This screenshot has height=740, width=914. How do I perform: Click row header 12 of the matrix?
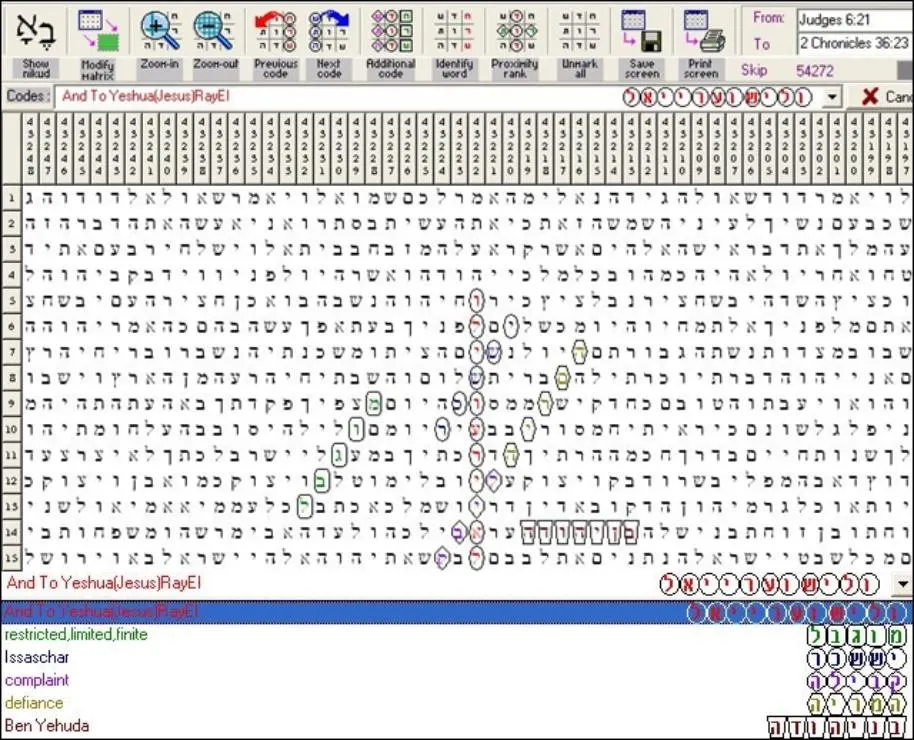click(11, 481)
